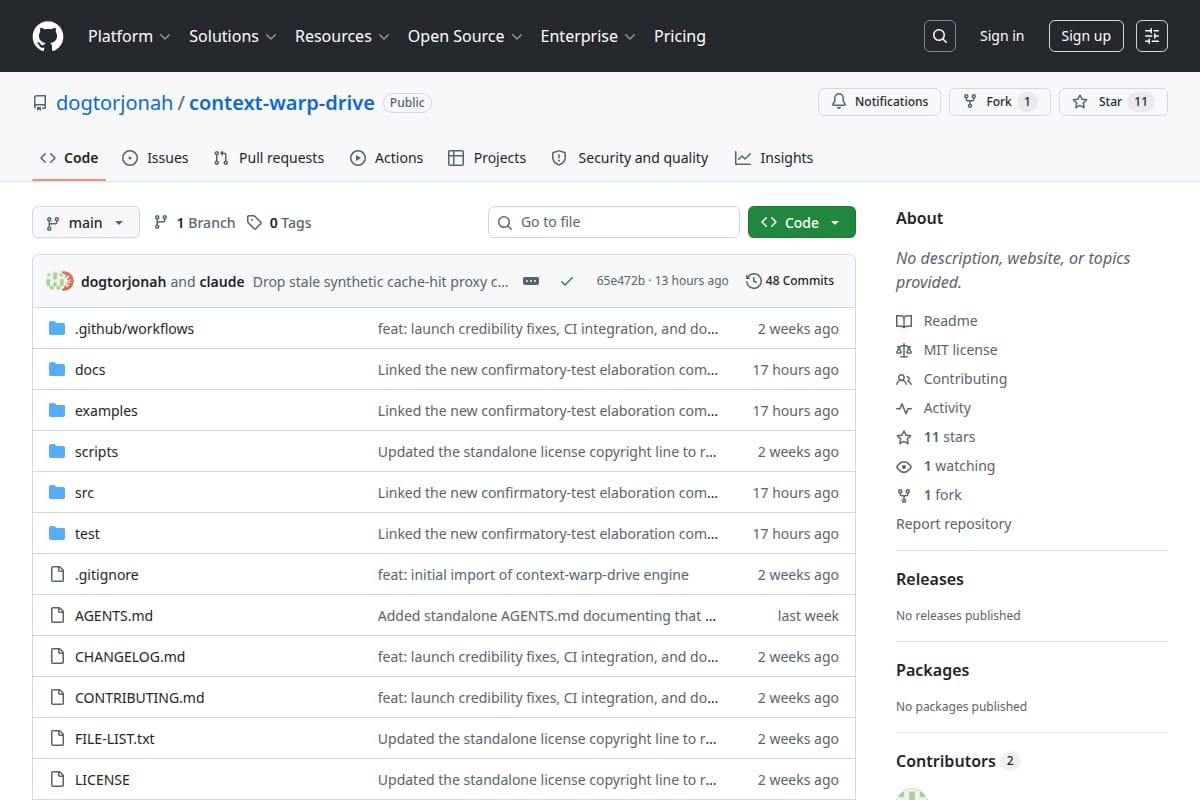Open the CONTRIBUTING.md file
Image resolution: width=1200 pixels, height=800 pixels.
click(x=140, y=698)
